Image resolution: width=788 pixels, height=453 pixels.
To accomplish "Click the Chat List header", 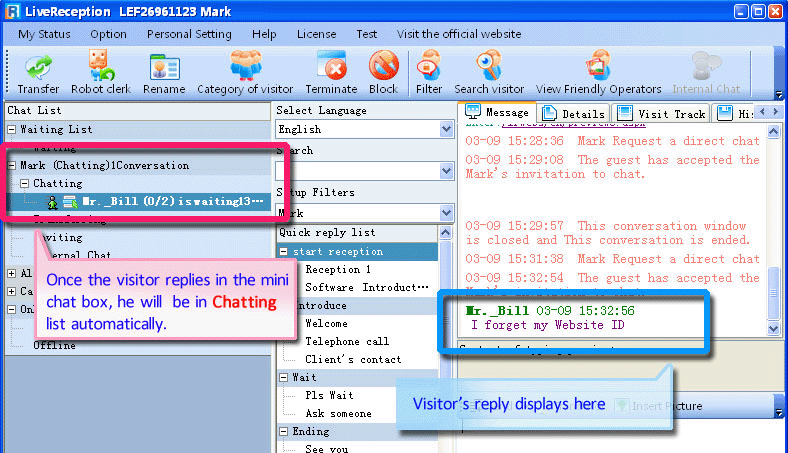I will pyautogui.click(x=137, y=111).
